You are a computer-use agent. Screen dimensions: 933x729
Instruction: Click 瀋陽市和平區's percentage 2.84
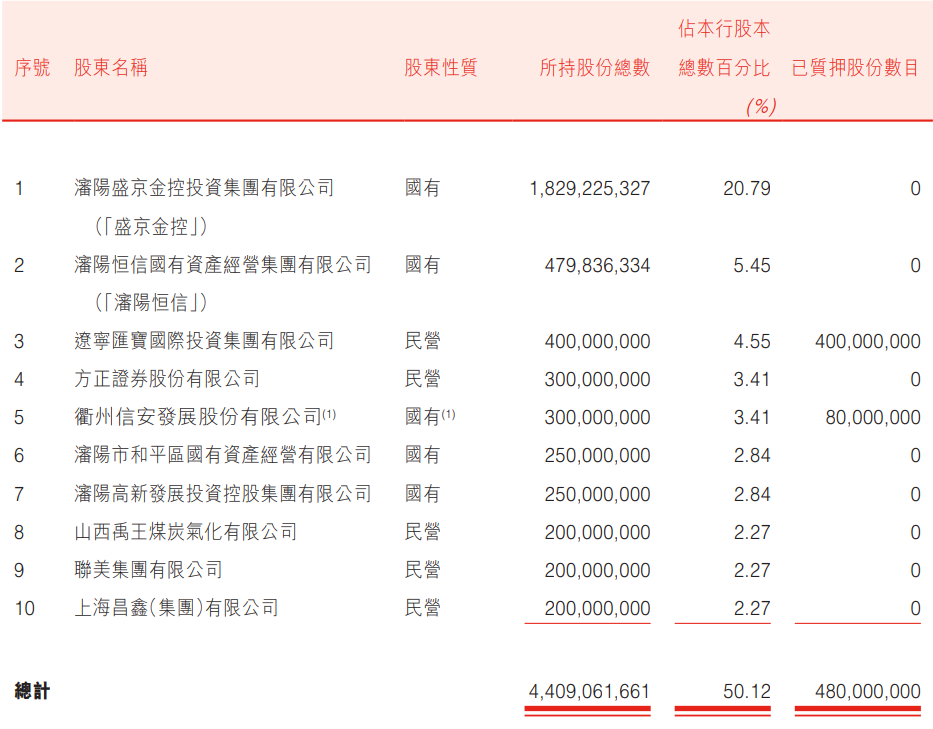click(752, 456)
